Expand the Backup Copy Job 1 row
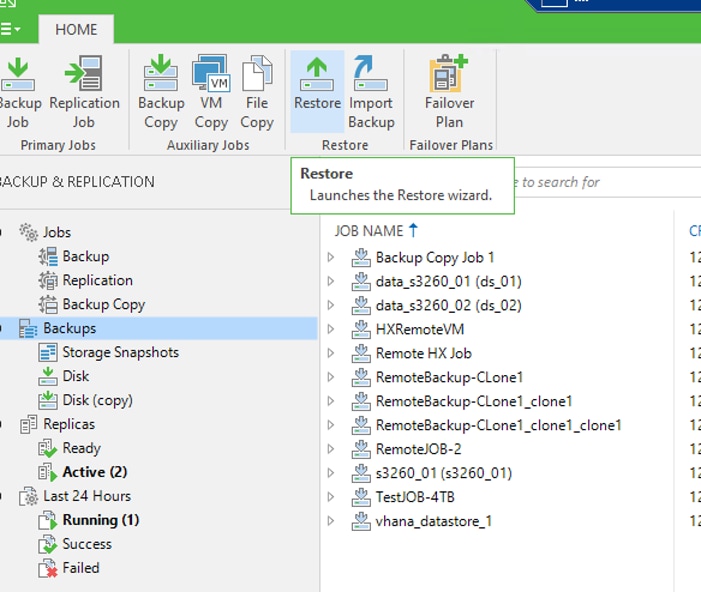 [x=331, y=258]
